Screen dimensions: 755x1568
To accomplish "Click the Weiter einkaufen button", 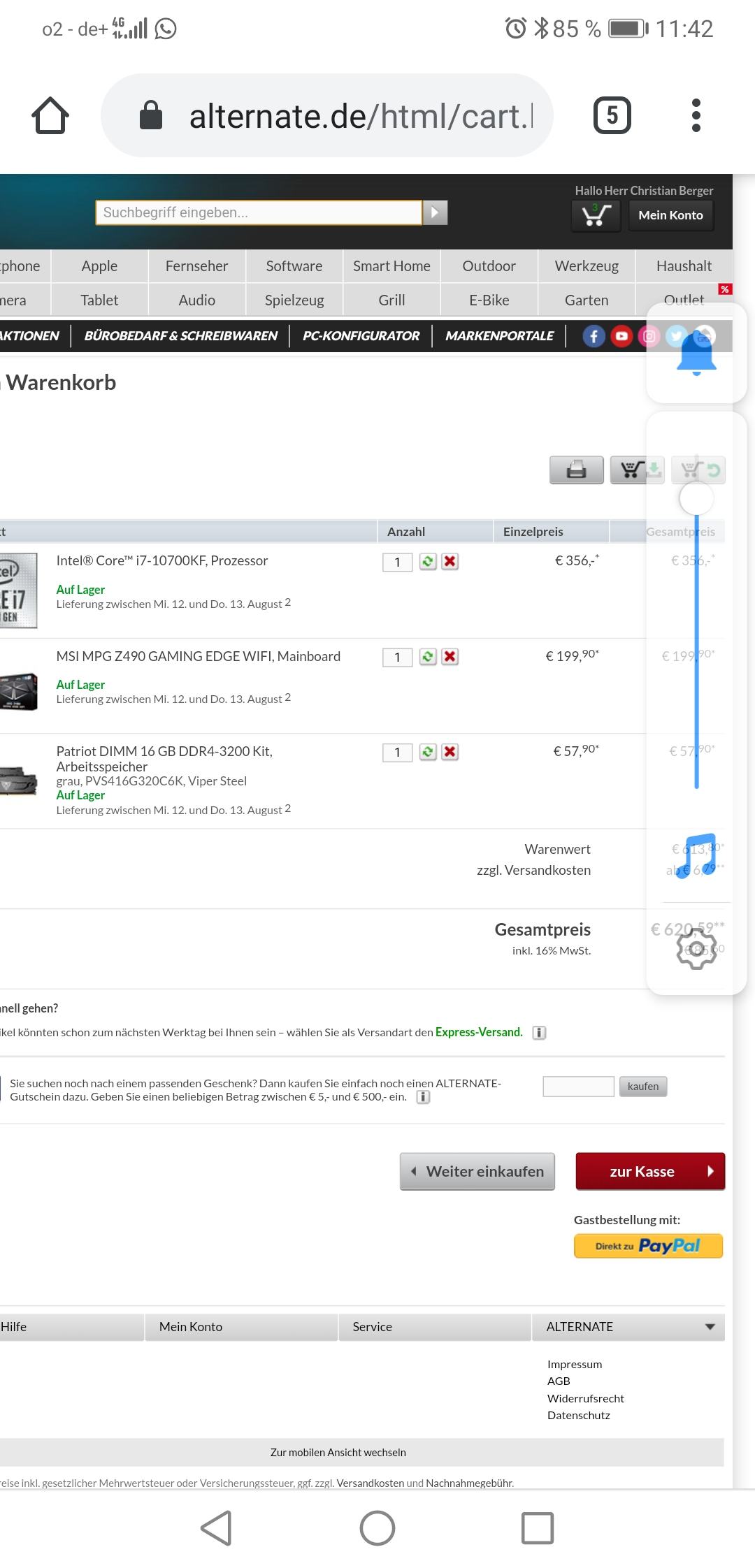I will click(477, 1171).
